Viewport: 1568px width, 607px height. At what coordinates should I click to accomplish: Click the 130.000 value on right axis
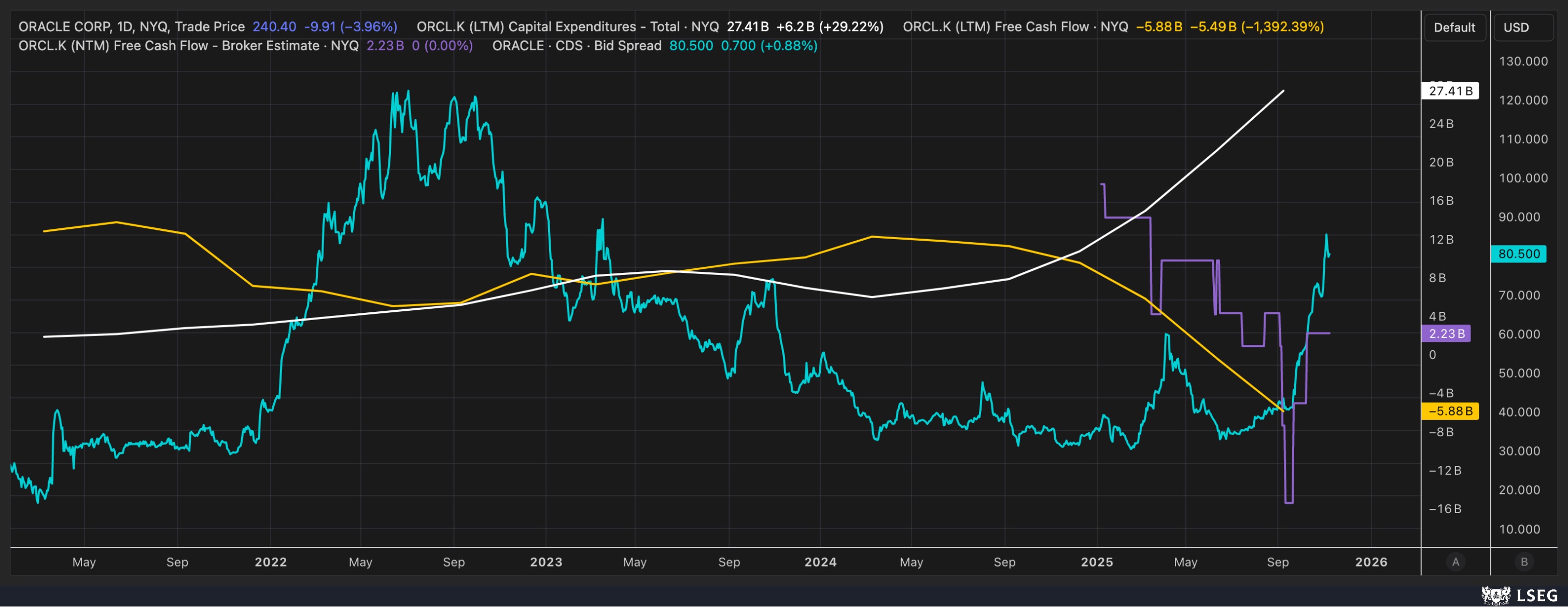click(1523, 61)
